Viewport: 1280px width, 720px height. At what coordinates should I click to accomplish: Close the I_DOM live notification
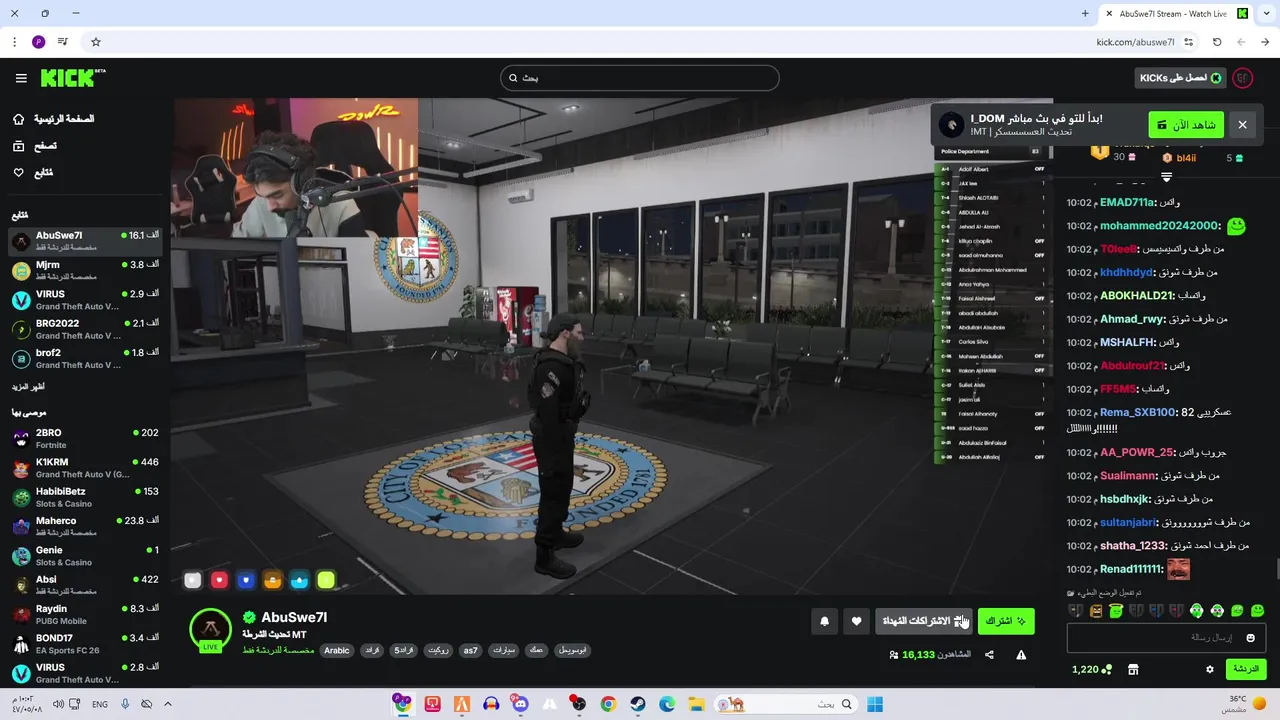click(x=1242, y=125)
